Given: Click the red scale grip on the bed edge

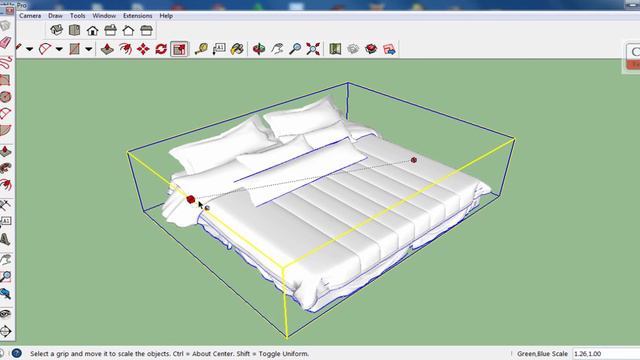Looking at the screenshot, I should (x=191, y=199).
